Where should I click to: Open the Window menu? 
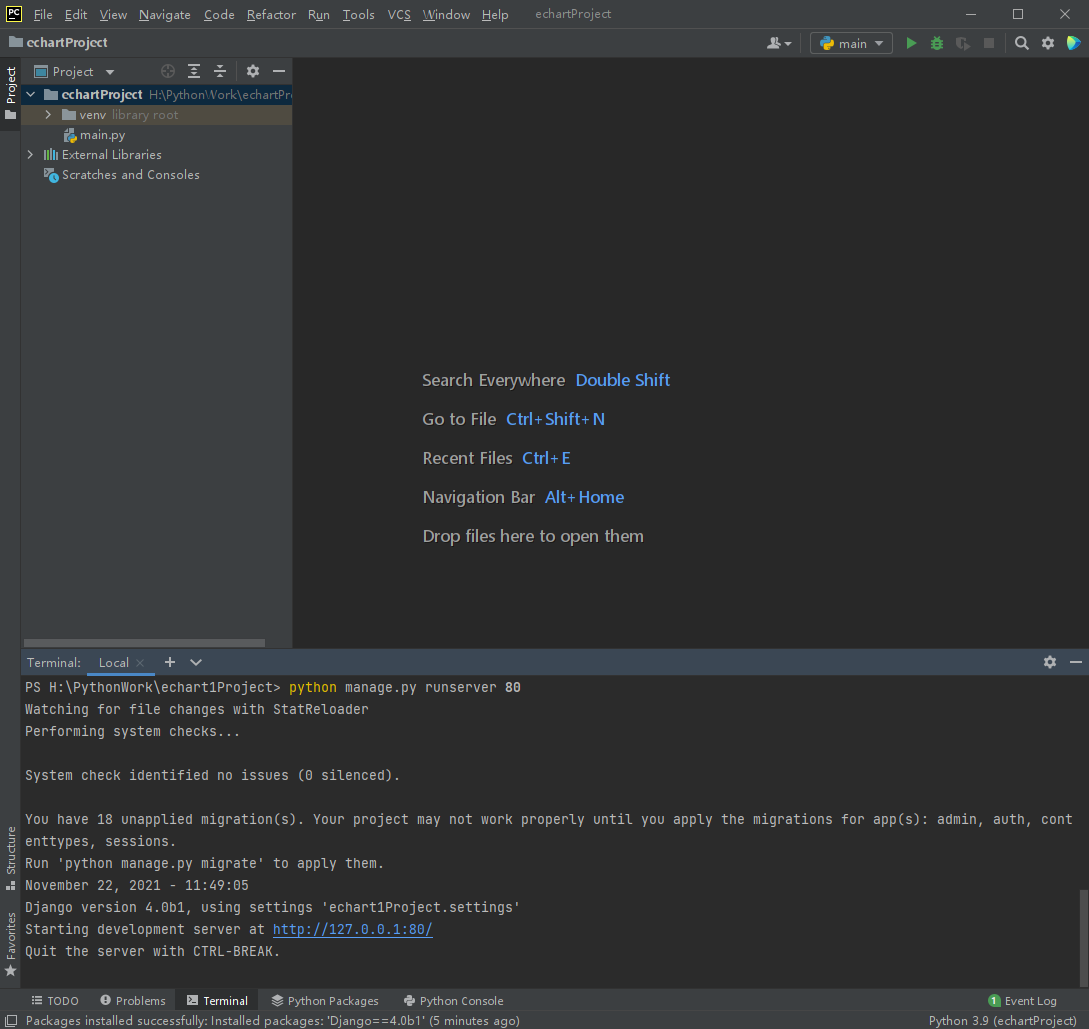pyautogui.click(x=446, y=15)
